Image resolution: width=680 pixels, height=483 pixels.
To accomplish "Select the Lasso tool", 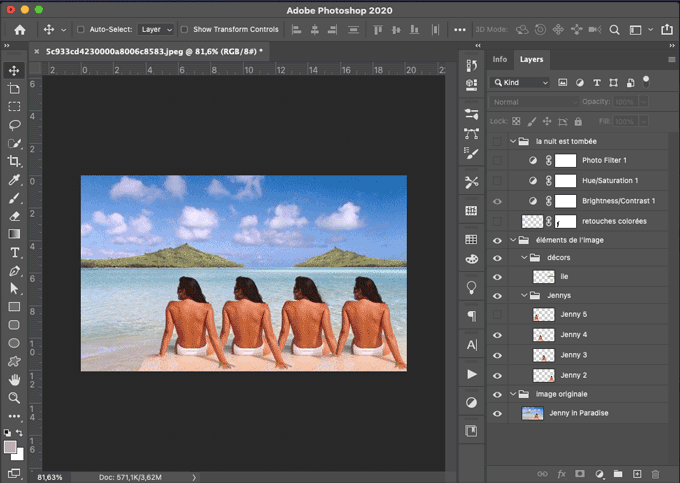I will (x=14, y=125).
